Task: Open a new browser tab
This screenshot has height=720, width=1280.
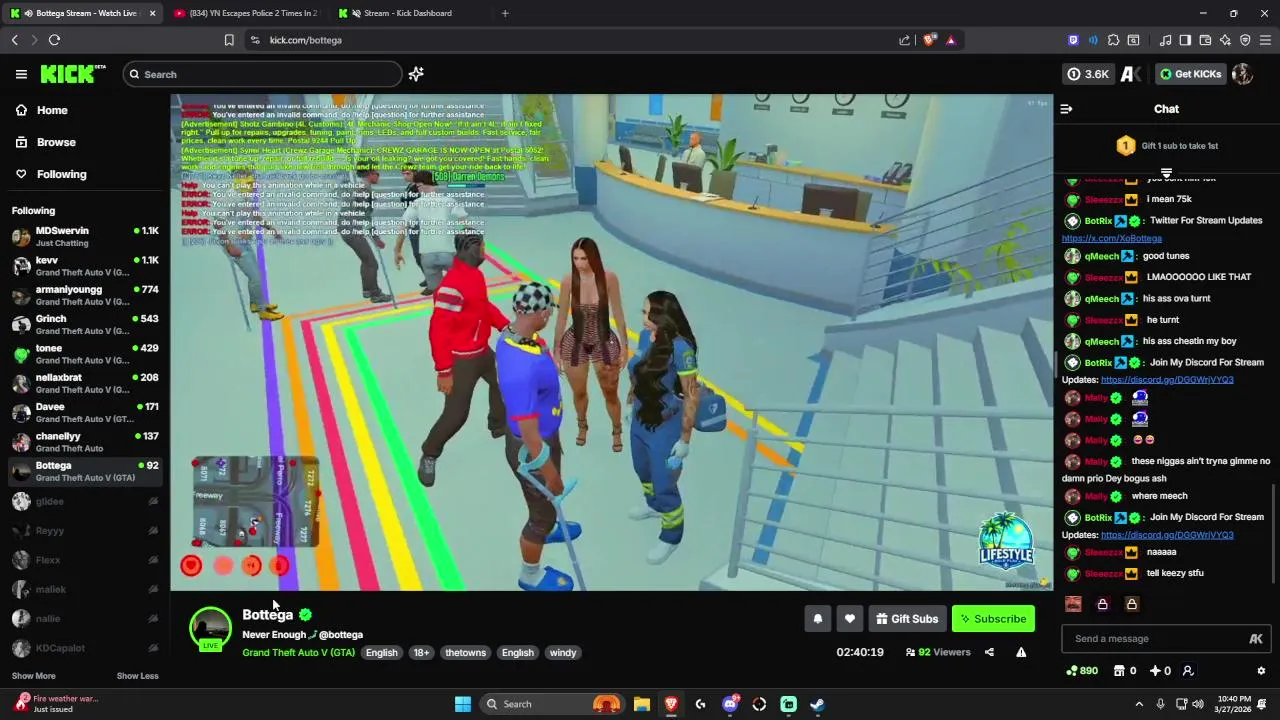Action: coord(505,13)
